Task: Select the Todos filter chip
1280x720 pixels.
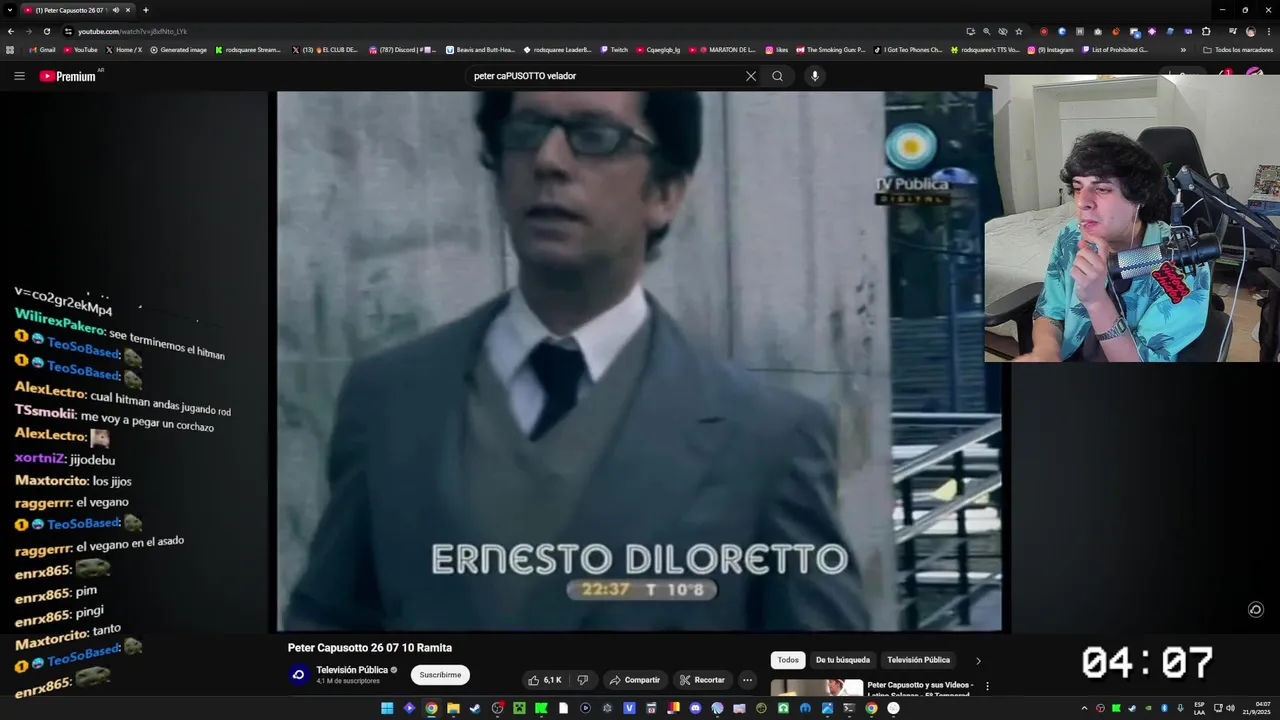Action: point(788,660)
